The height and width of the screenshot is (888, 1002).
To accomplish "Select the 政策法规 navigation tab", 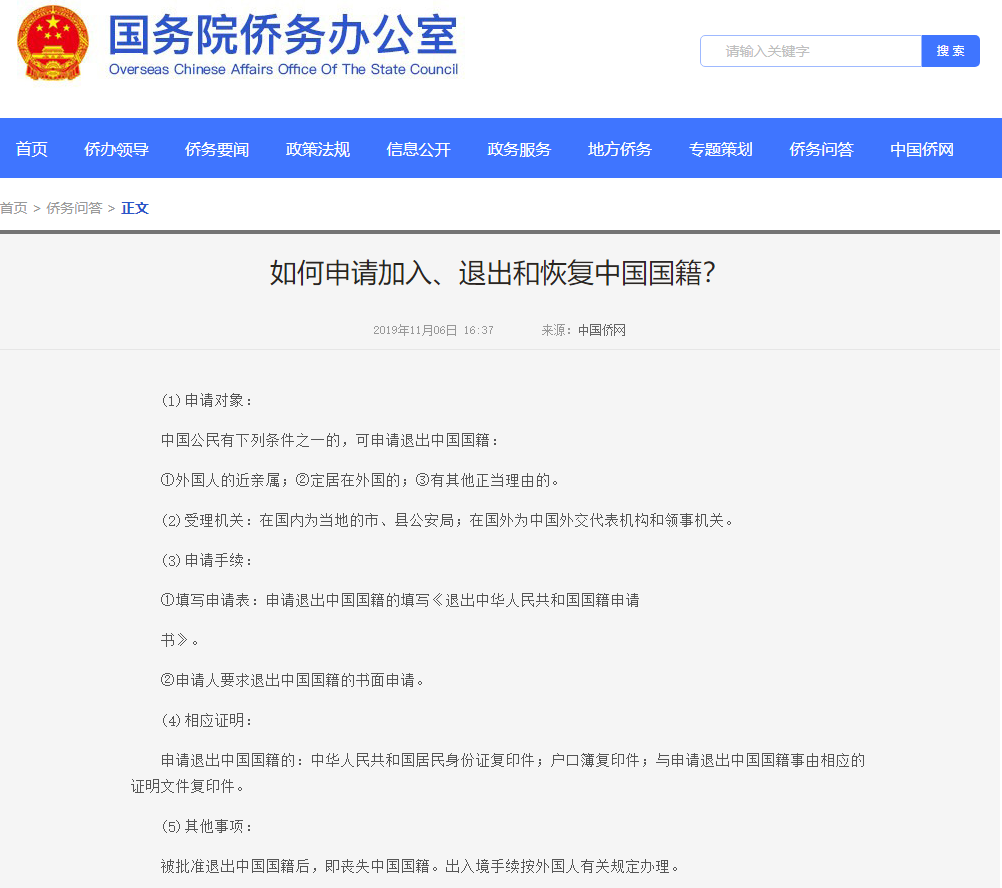I will (318, 147).
